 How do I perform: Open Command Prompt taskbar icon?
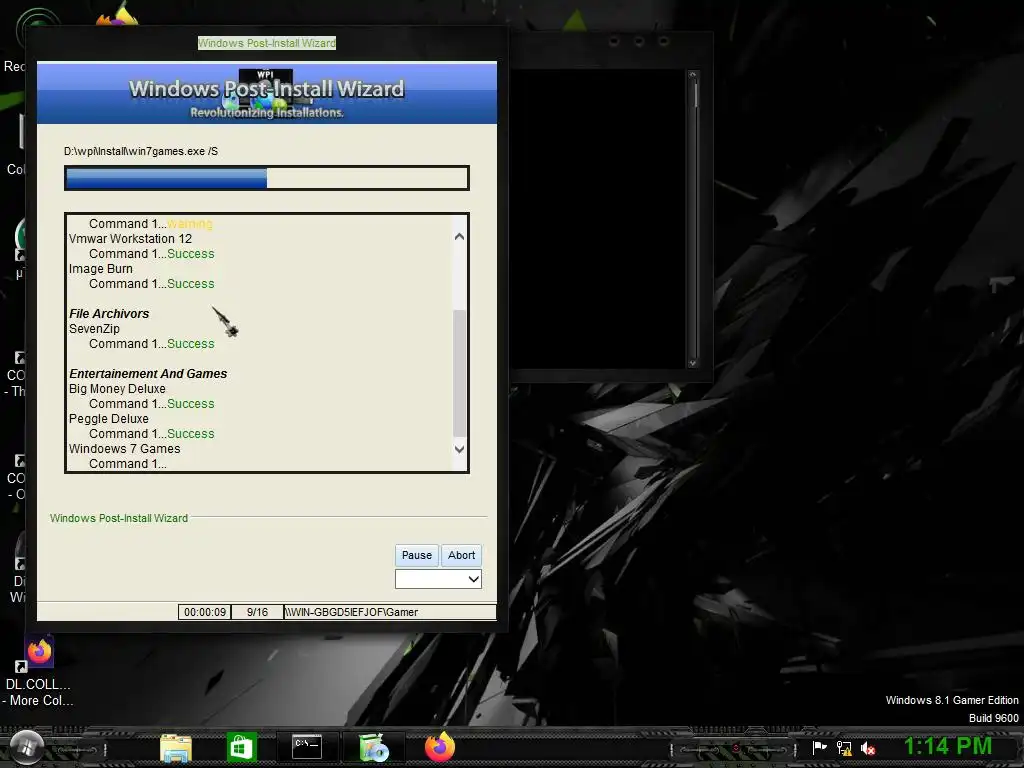pyautogui.click(x=307, y=746)
